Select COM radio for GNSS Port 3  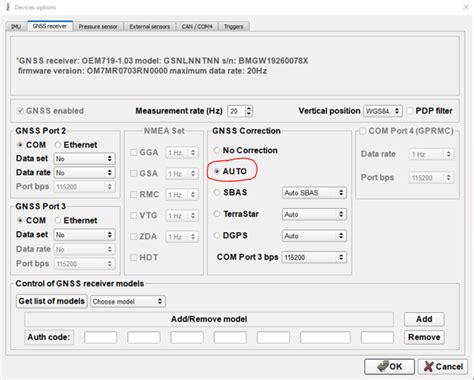pyautogui.click(x=20, y=220)
